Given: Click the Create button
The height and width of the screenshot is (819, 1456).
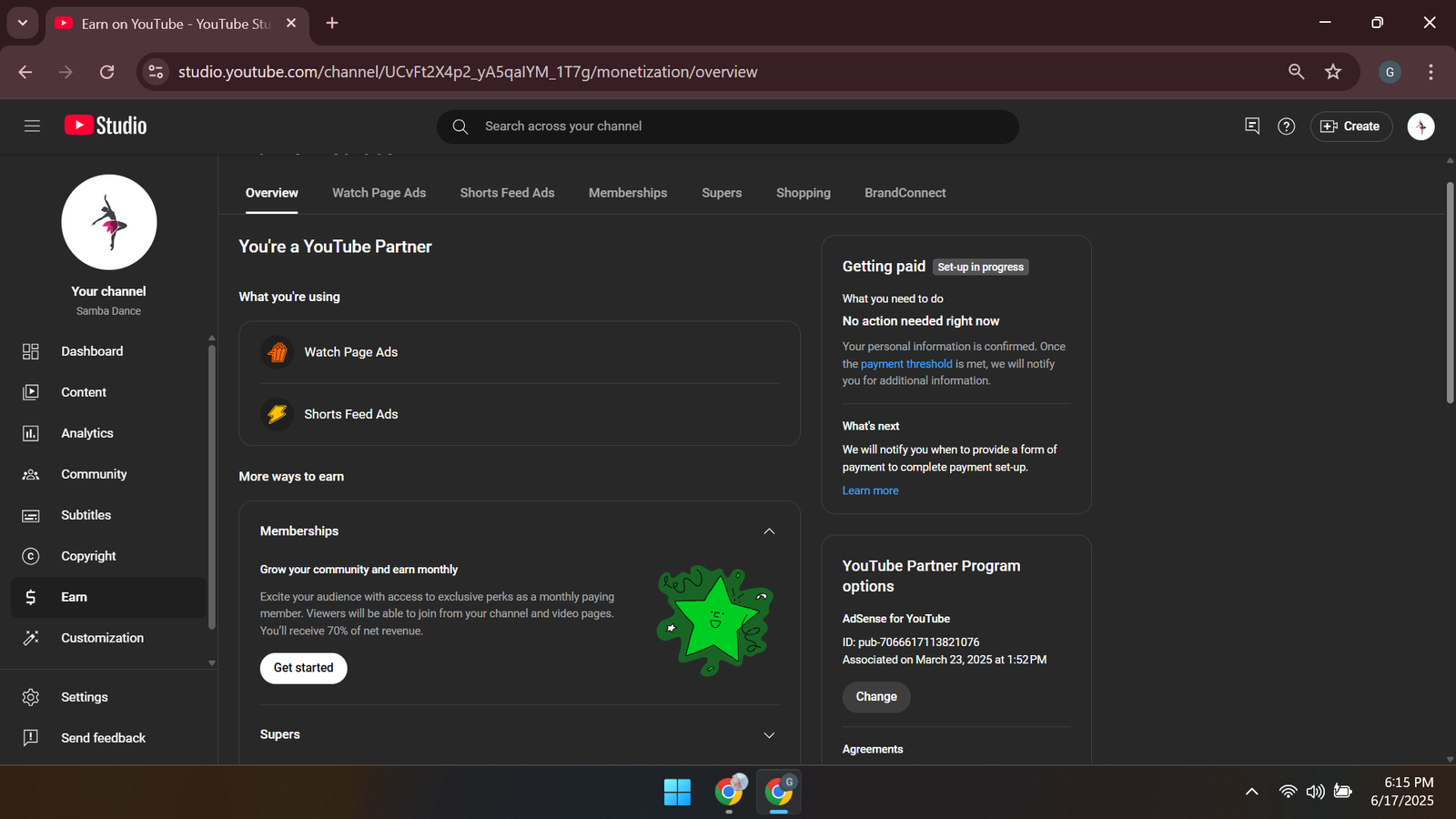Looking at the screenshot, I should click(1350, 126).
